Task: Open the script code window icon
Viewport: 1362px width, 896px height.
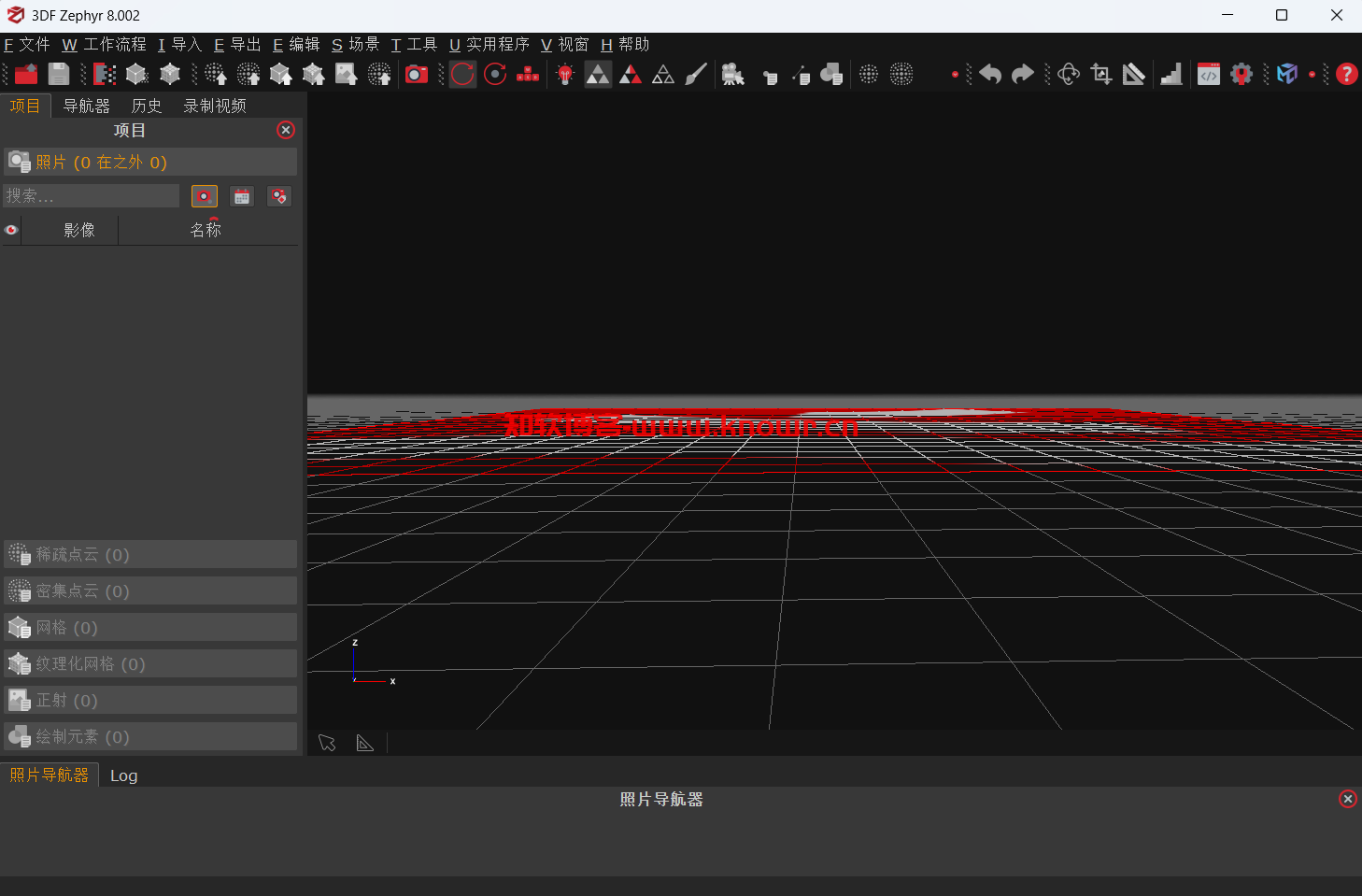Action: [1209, 75]
